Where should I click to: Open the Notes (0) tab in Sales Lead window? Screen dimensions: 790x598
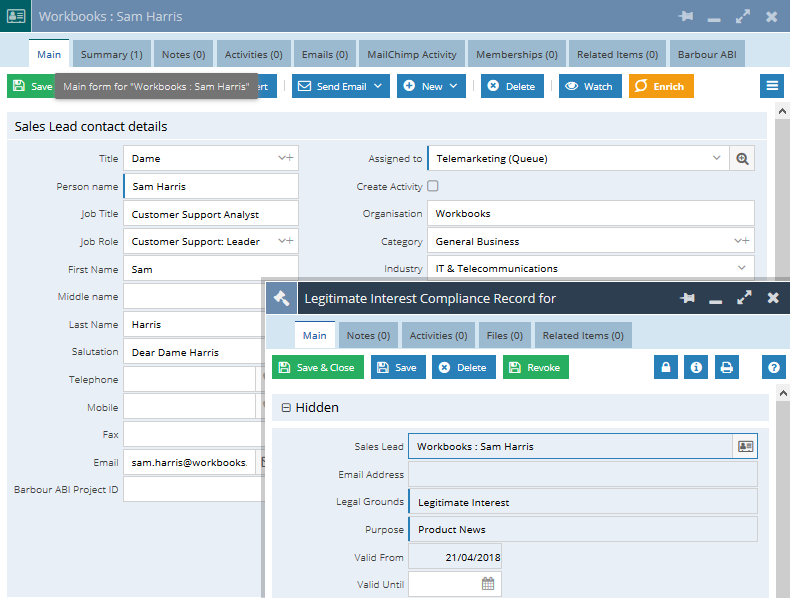click(183, 54)
